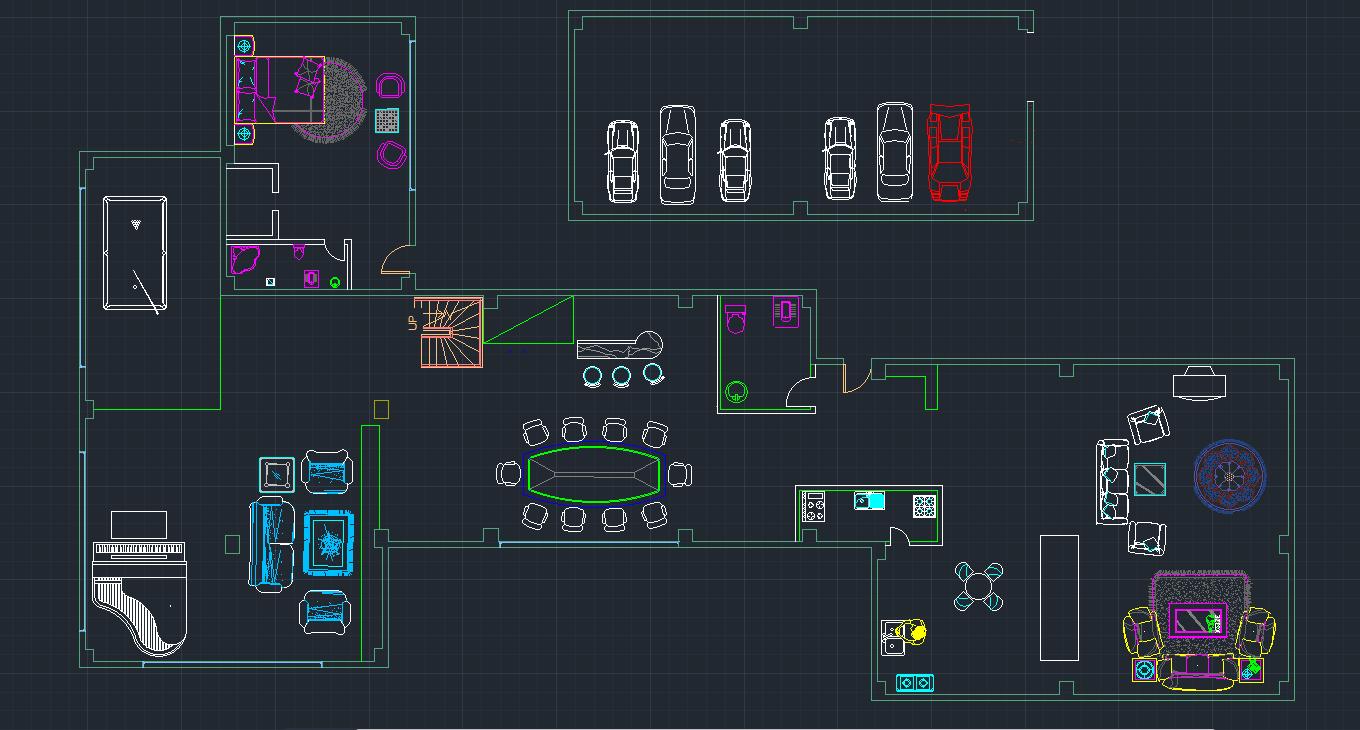Viewport: 1360px width, 730px height.
Task: Pick the green round basin in central bathroom
Action: [x=737, y=392]
